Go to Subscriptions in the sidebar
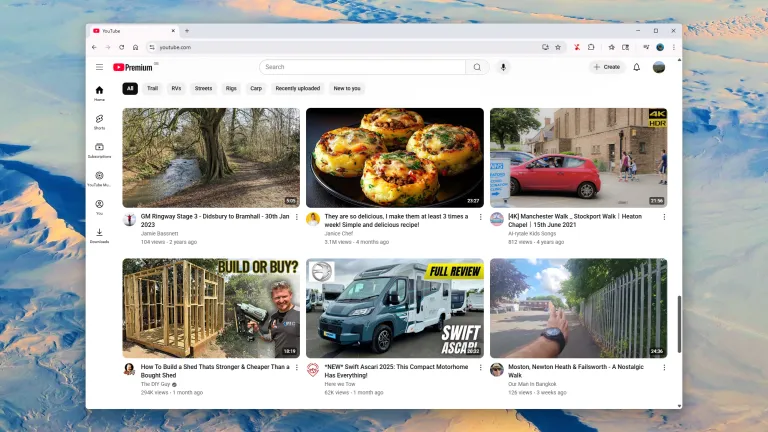The height and width of the screenshot is (432, 768). 99,150
